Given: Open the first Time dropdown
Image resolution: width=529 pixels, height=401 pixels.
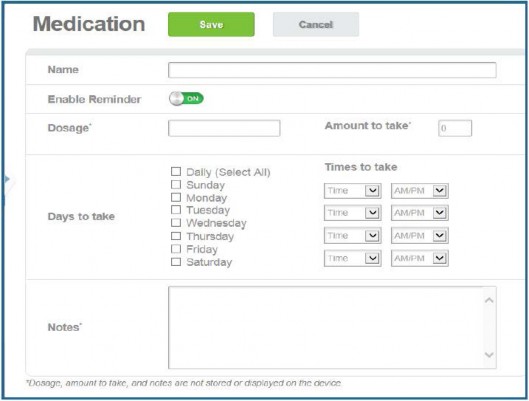Looking at the screenshot, I should (x=353, y=191).
